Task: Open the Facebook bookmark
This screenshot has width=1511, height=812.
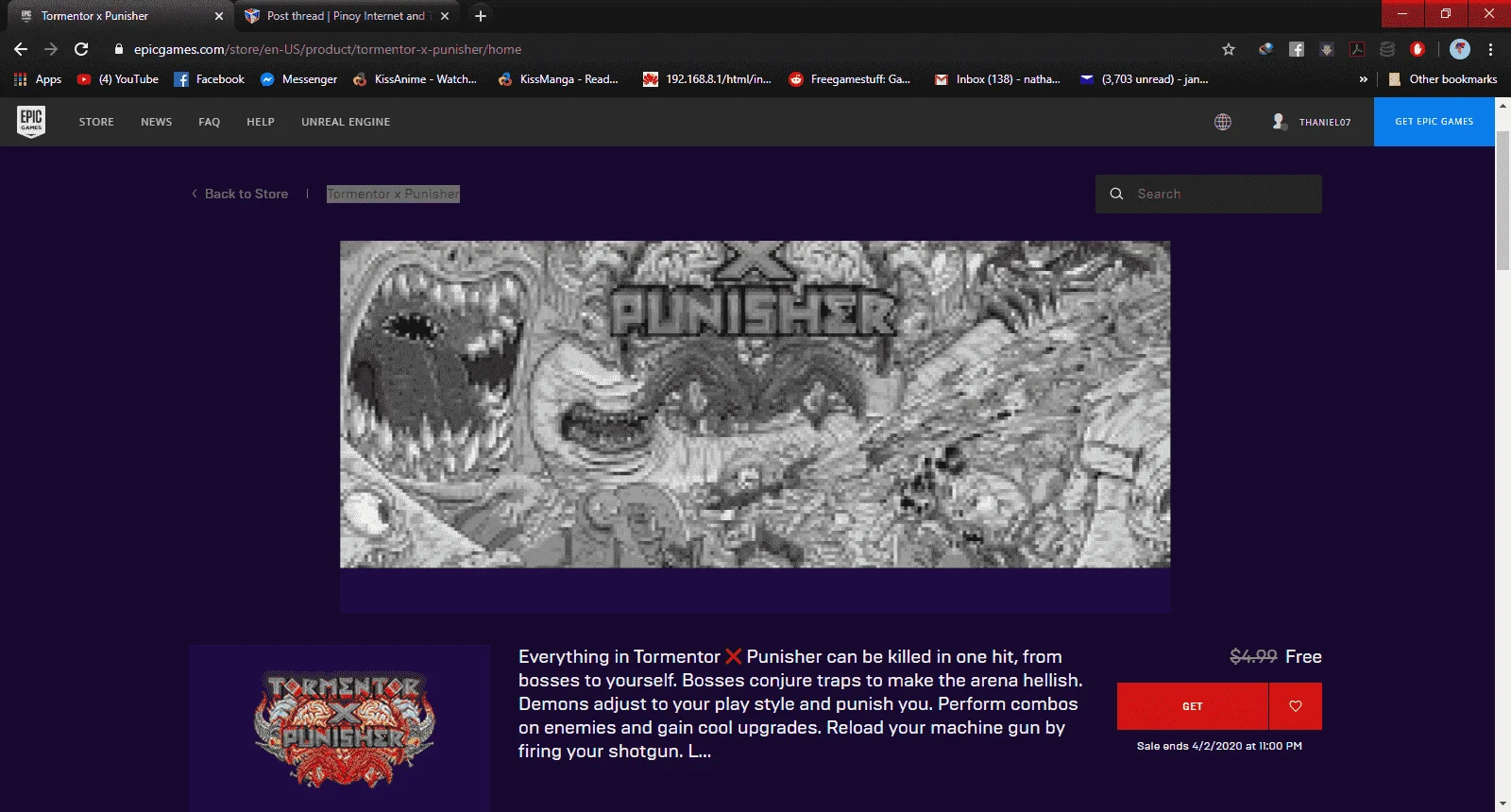Action: (209, 79)
